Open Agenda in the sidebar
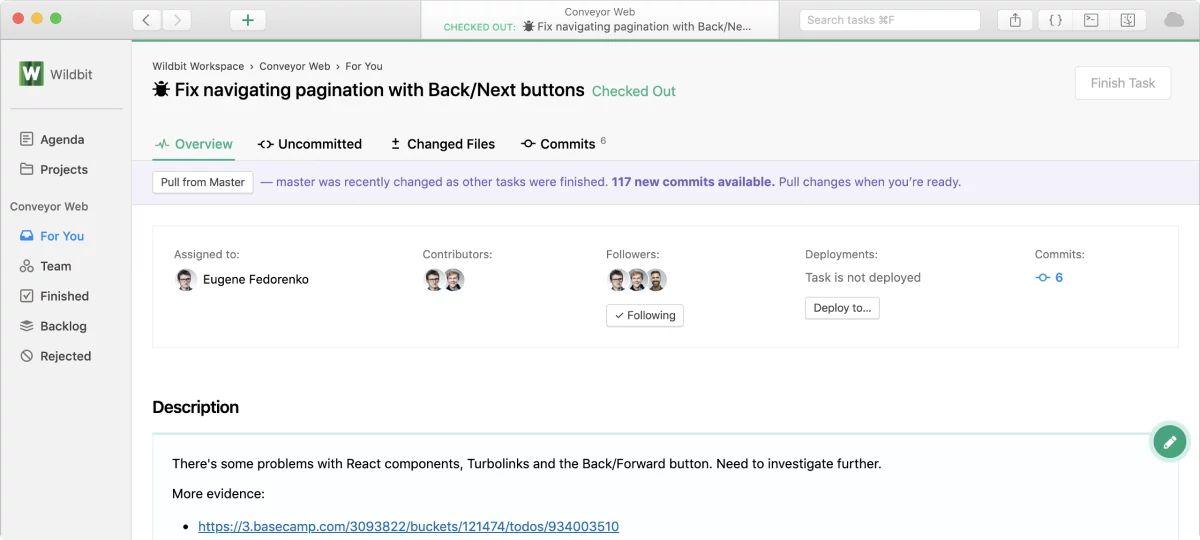Screen dimensions: 1200x540 pos(53,140)
